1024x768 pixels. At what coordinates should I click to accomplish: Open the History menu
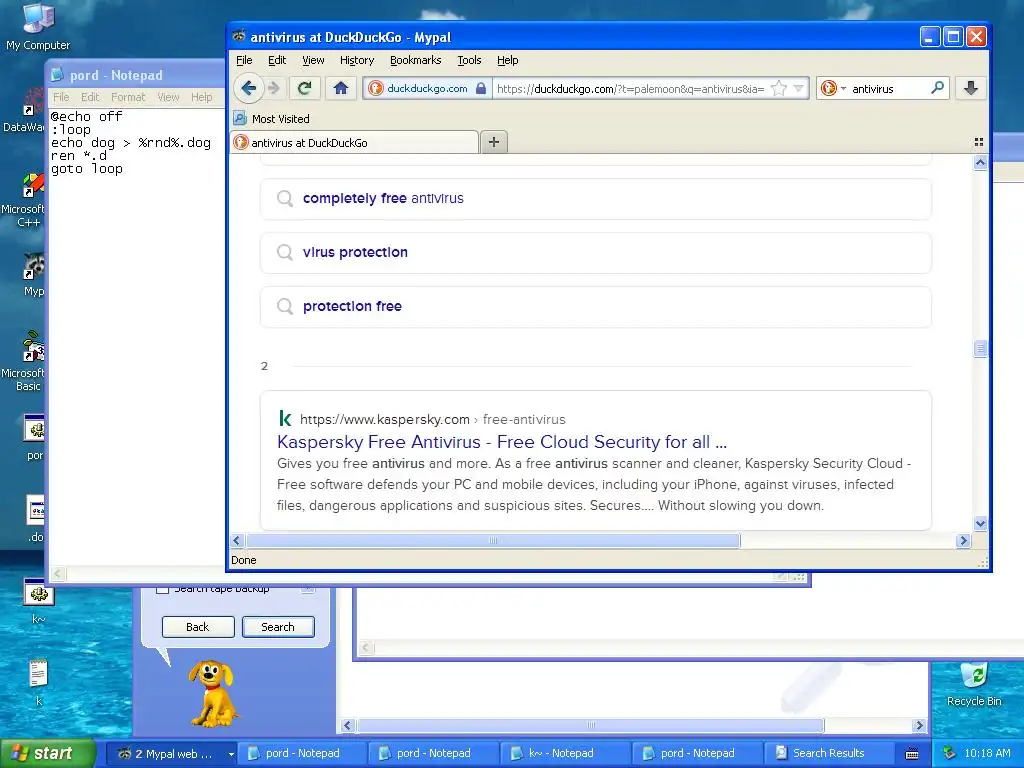pyautogui.click(x=357, y=60)
